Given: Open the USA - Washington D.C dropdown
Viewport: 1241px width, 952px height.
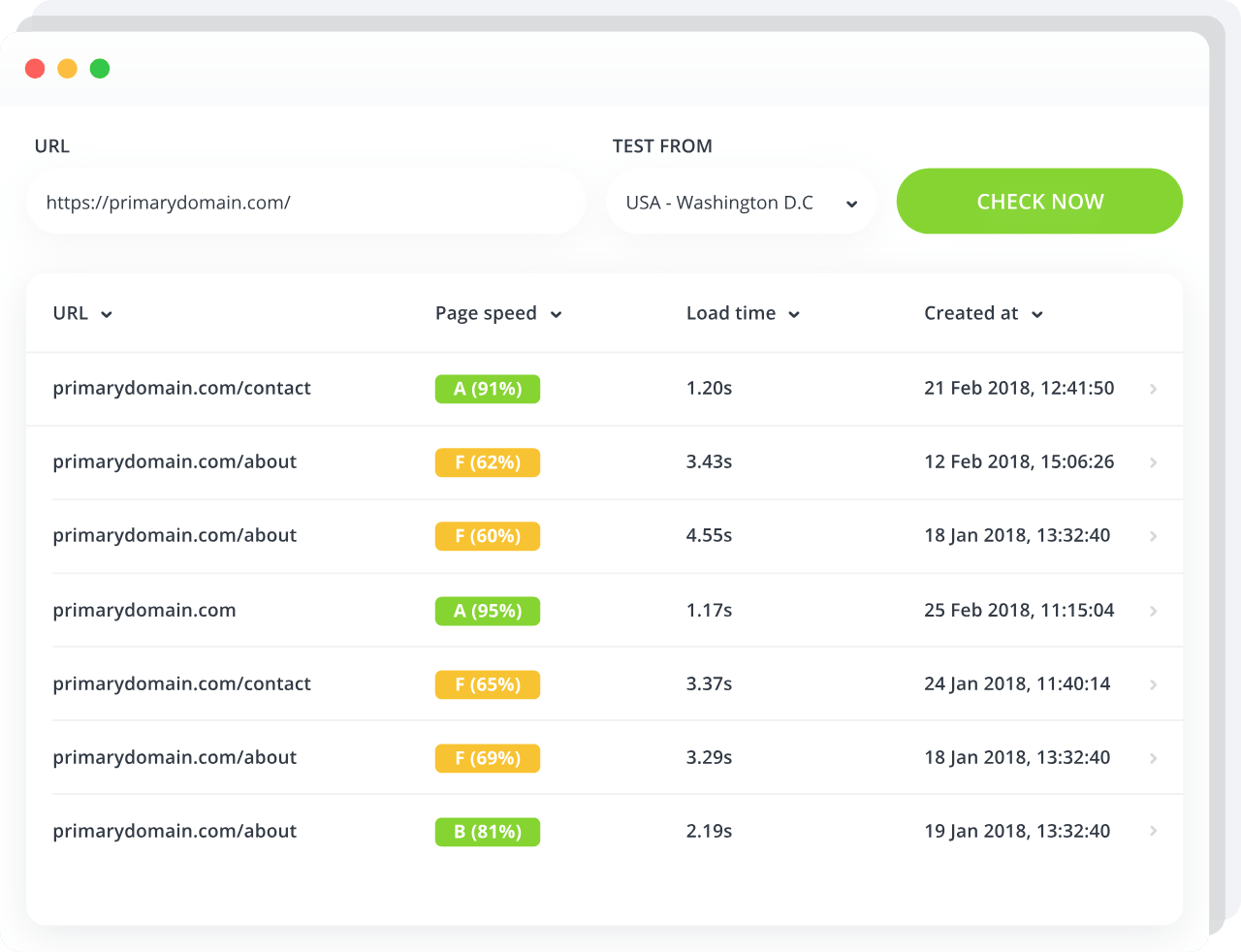Looking at the screenshot, I should (x=741, y=203).
